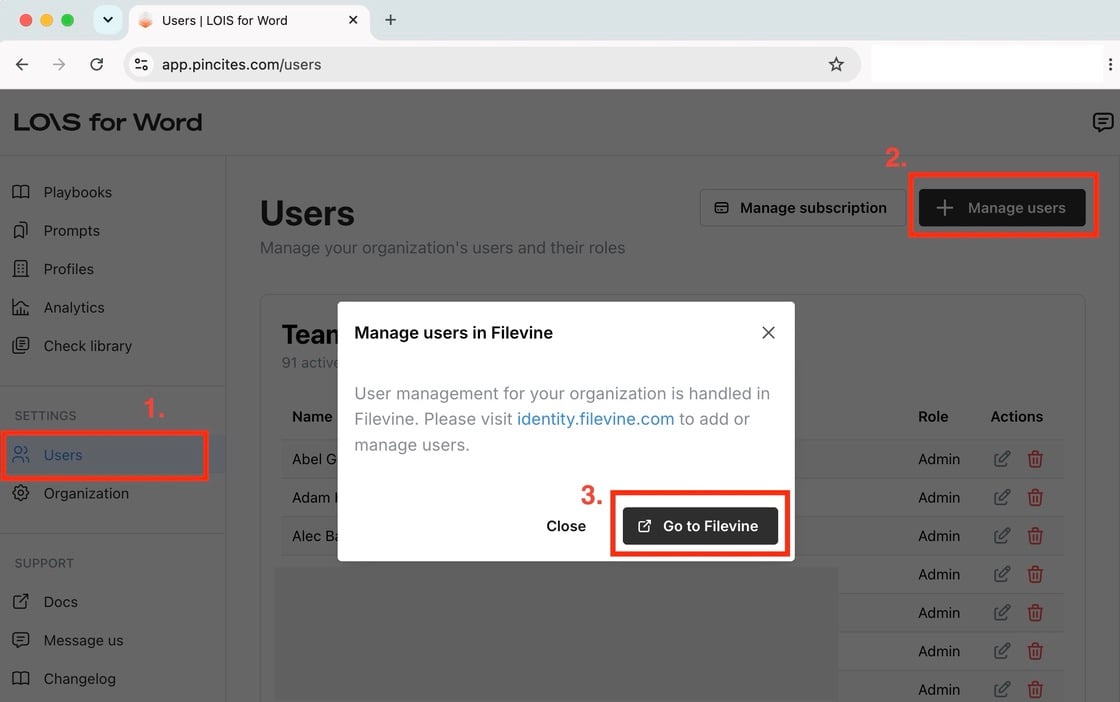This screenshot has height=702, width=1120.
Task: Click the Actions column header
Action: (1016, 416)
